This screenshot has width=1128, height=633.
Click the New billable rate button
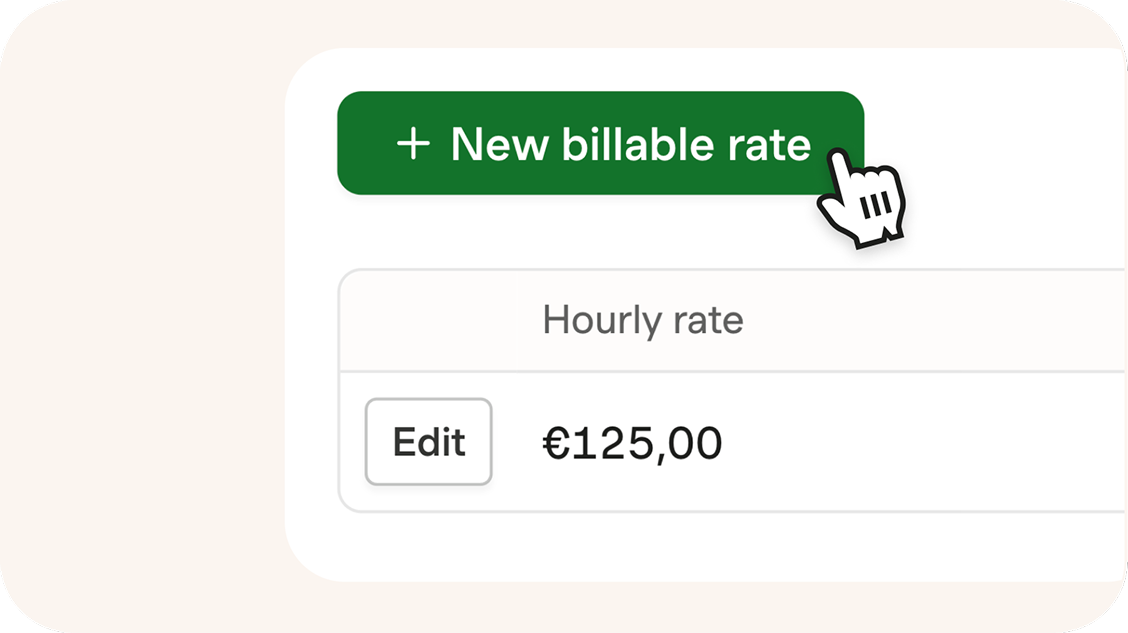pyautogui.click(x=600, y=143)
